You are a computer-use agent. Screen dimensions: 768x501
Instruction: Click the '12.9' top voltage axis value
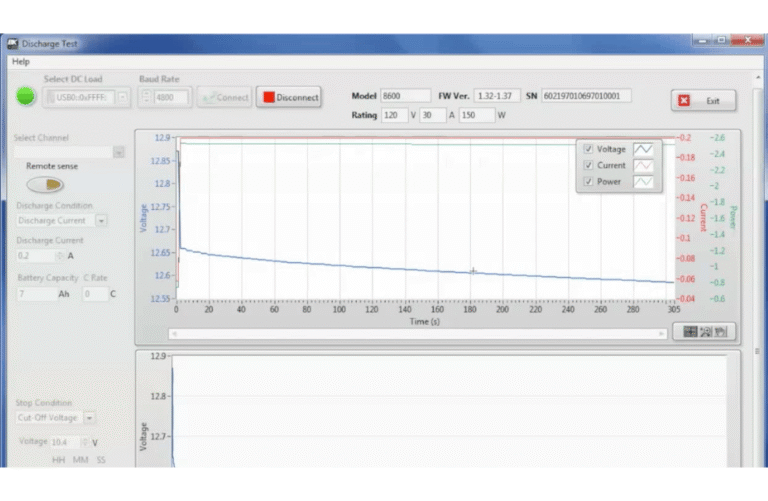pyautogui.click(x=162, y=138)
